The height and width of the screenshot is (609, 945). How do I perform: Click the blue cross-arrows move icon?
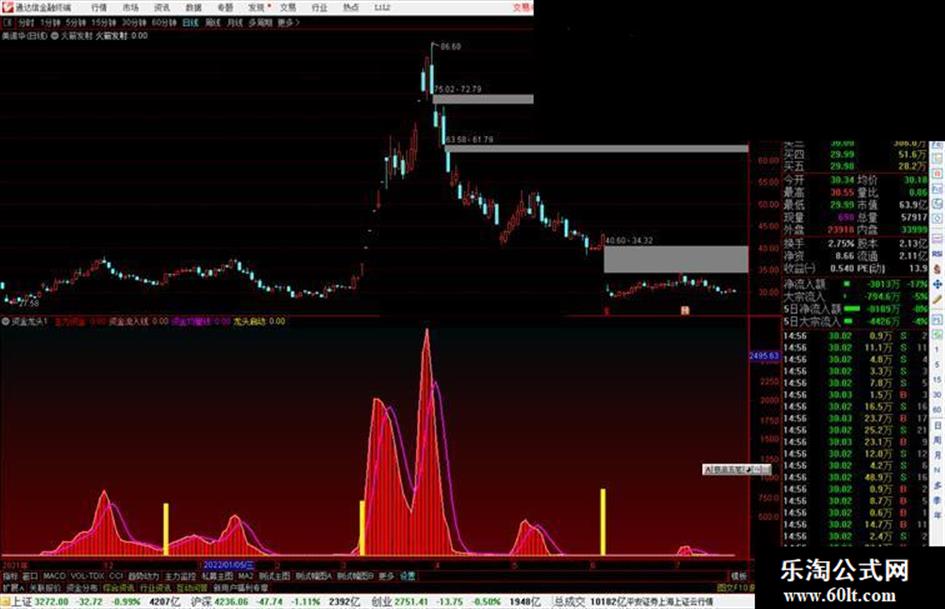(x=937, y=284)
